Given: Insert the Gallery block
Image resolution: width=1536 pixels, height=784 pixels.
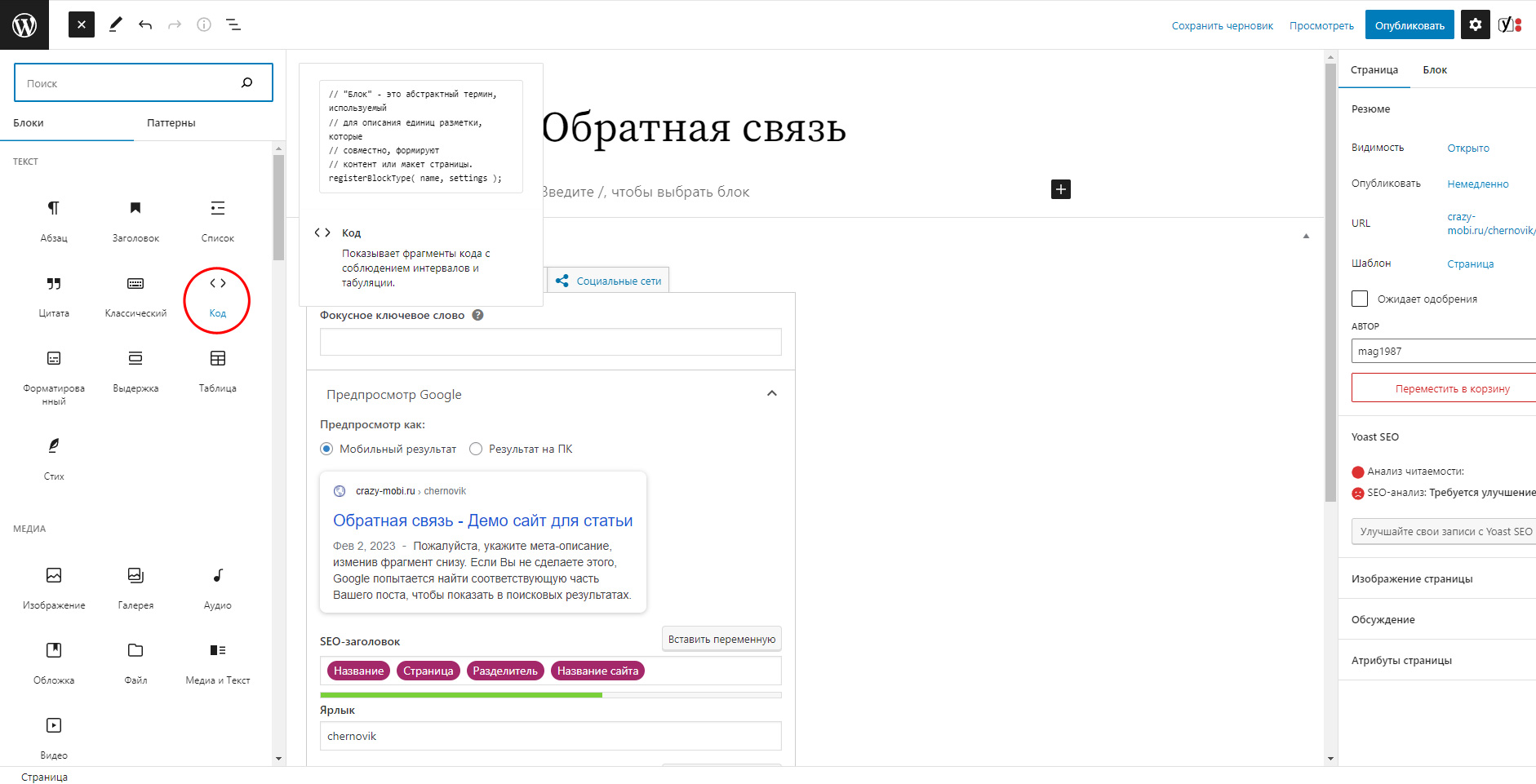Looking at the screenshot, I should 135,587.
